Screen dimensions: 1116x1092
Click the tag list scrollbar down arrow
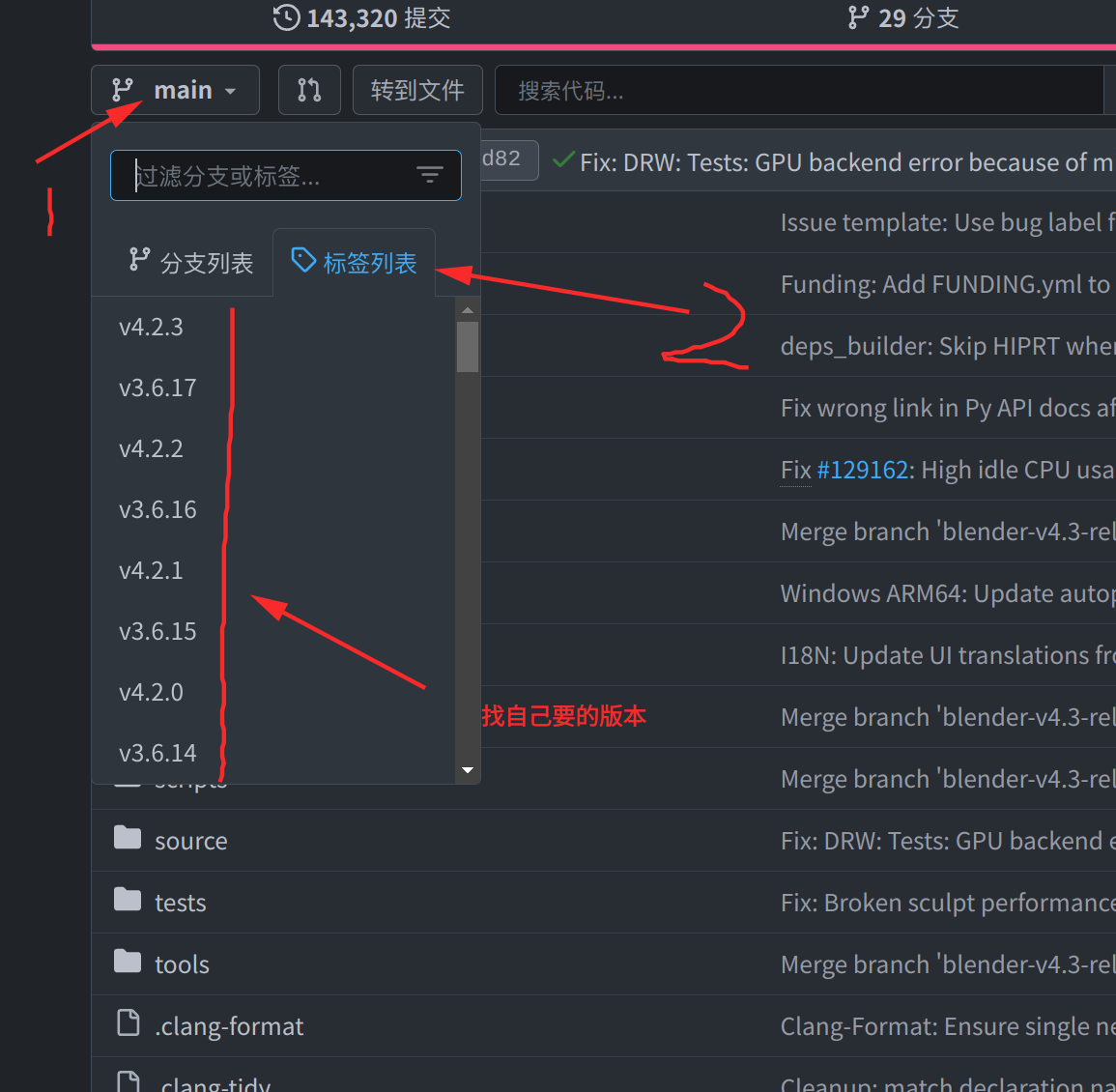click(468, 770)
